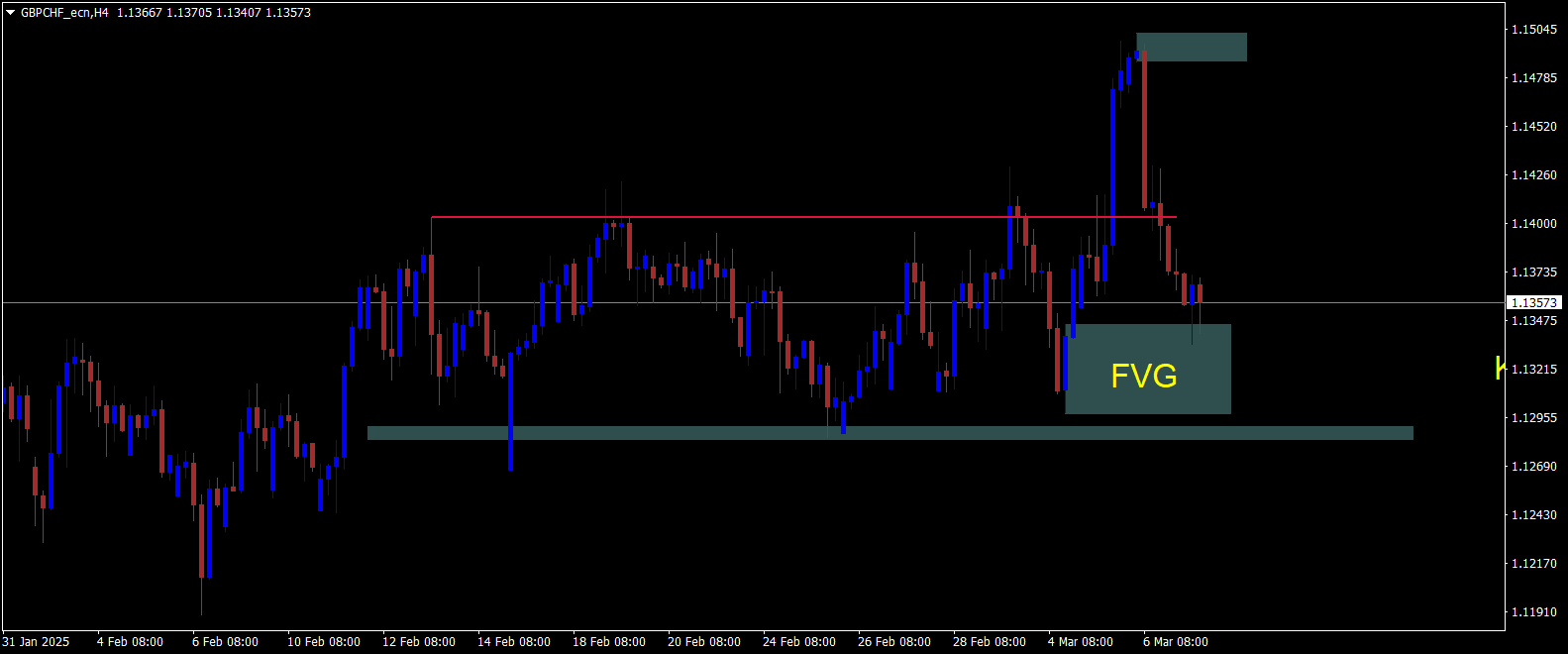Click the 6 Mar 08:00 time label
Screen dimensions: 1568x654
point(1176,642)
